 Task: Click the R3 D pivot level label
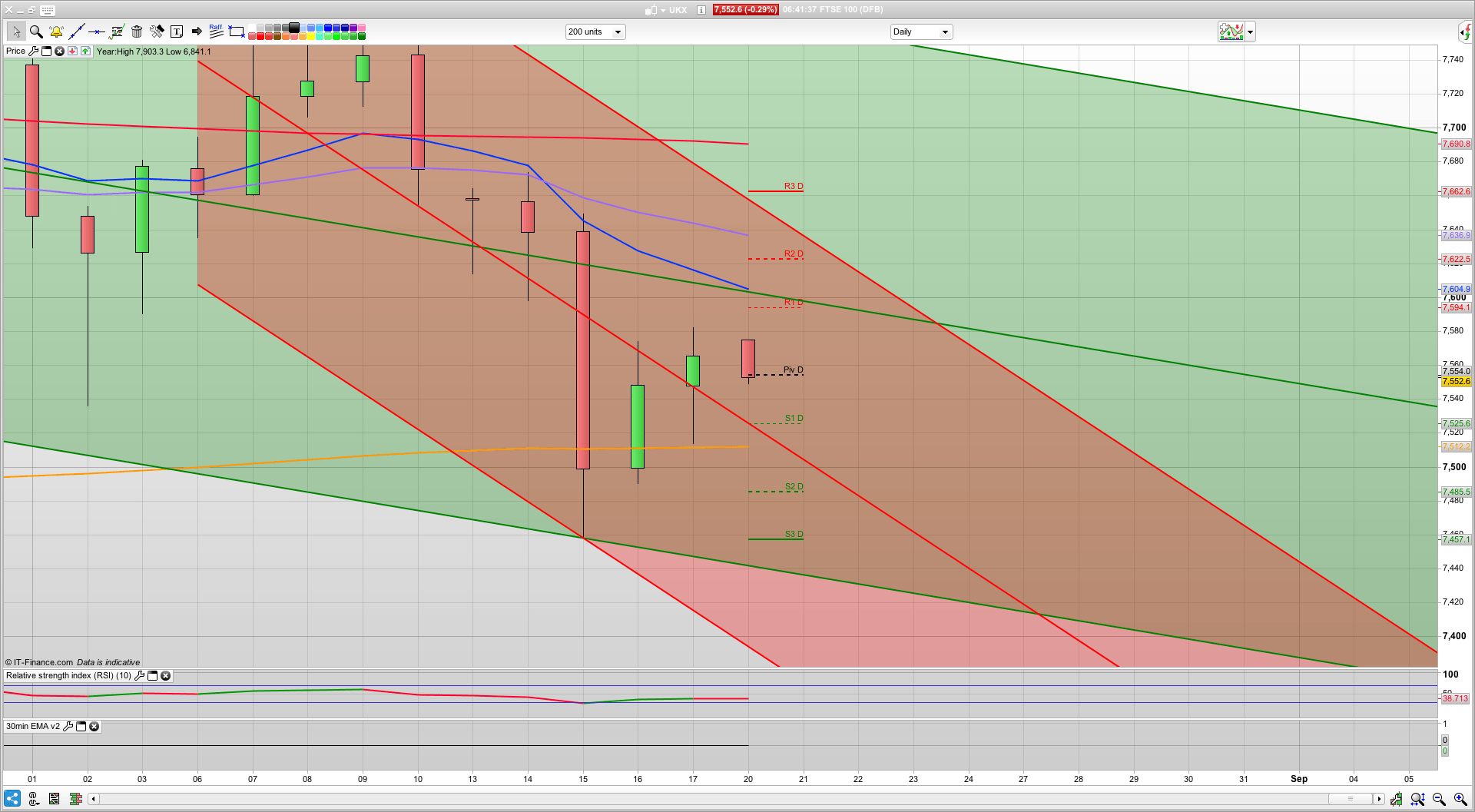tap(794, 186)
